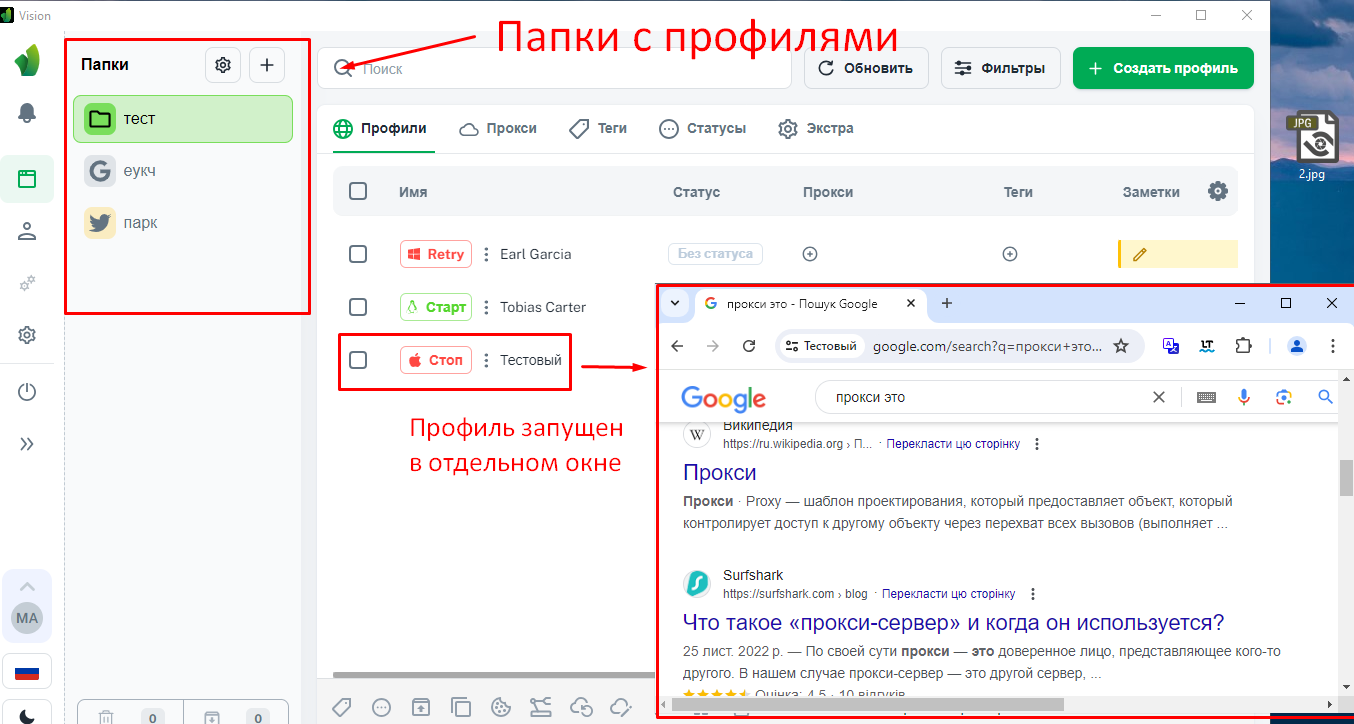The image size is (1354, 724).
Task: Click the cloud restore icon in bottom toolbar
Action: coord(581,707)
